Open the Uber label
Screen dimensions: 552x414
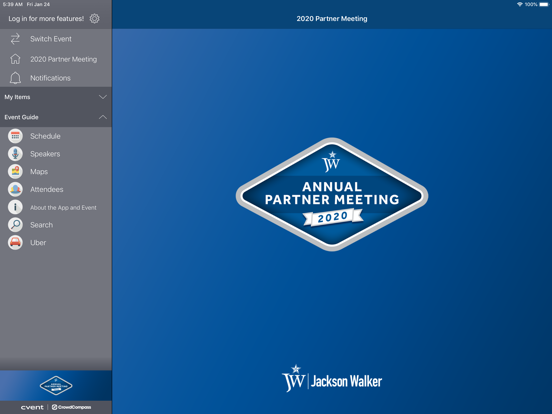(38, 243)
